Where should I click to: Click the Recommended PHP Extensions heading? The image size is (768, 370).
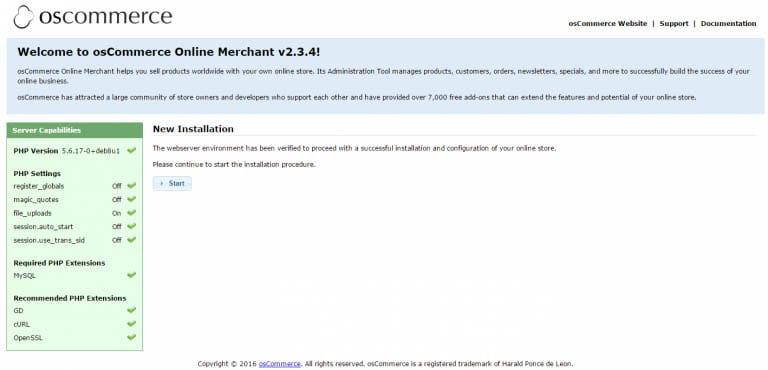tap(70, 298)
